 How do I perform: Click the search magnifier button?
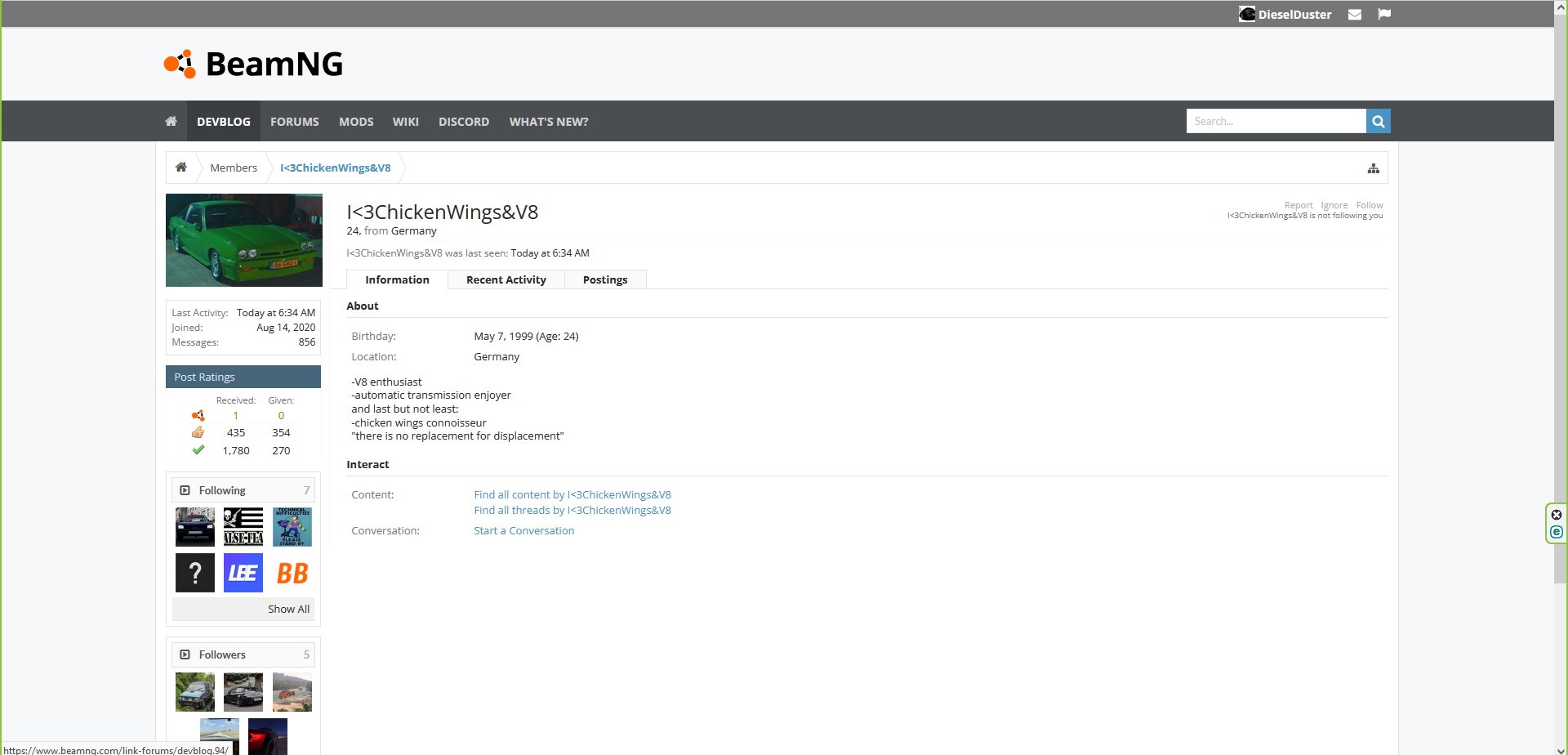(x=1379, y=121)
